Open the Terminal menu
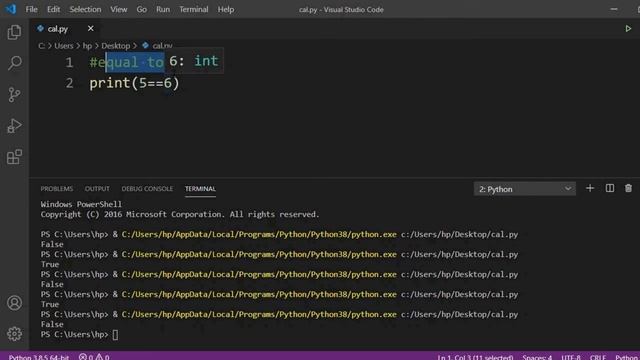The width and height of the screenshot is (640, 360). click(x=193, y=9)
